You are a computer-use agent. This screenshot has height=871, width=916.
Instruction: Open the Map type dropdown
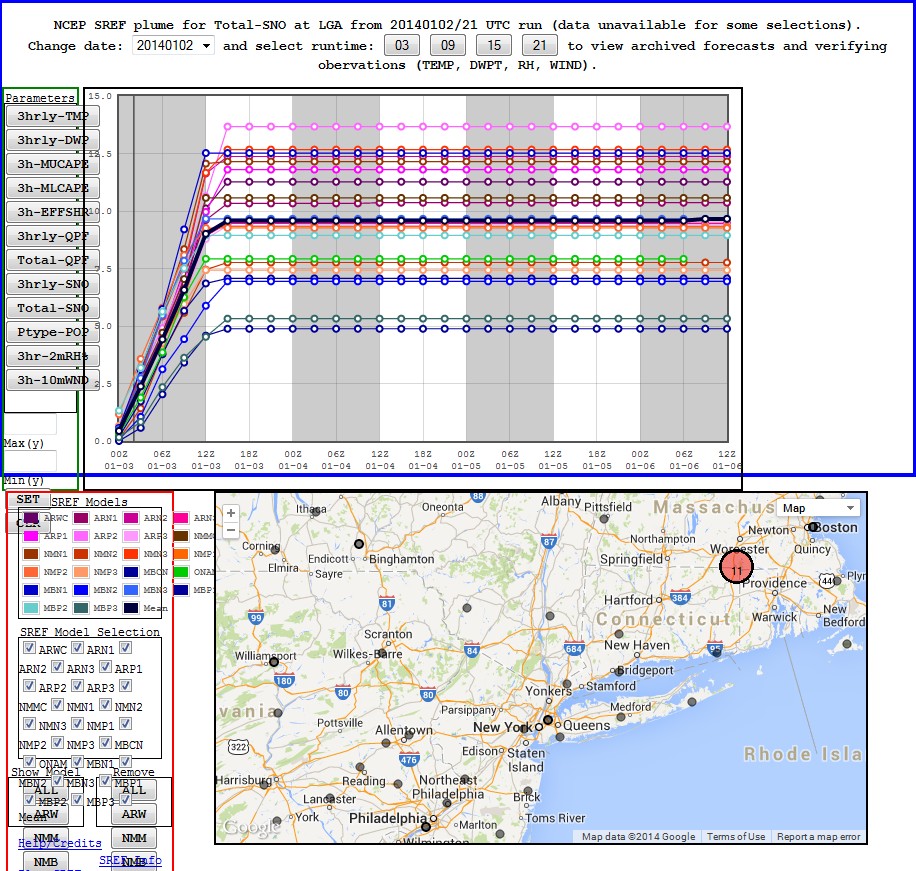point(817,508)
